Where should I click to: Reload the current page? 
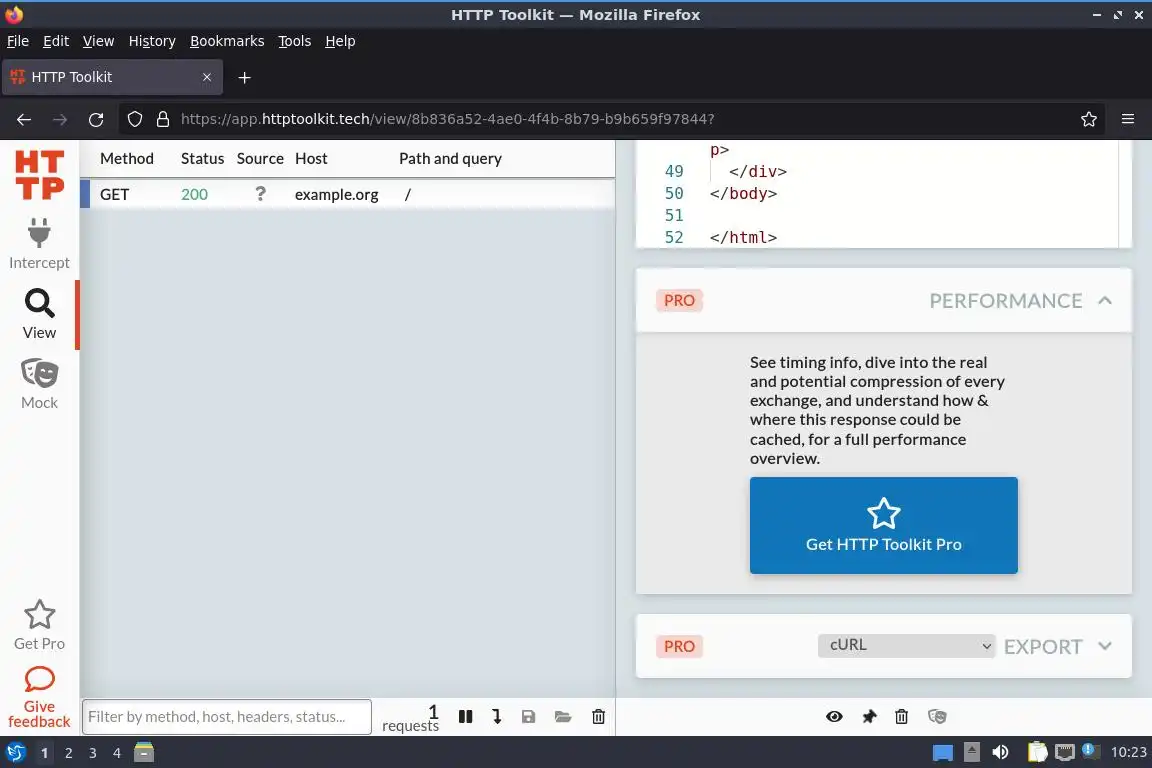[96, 119]
